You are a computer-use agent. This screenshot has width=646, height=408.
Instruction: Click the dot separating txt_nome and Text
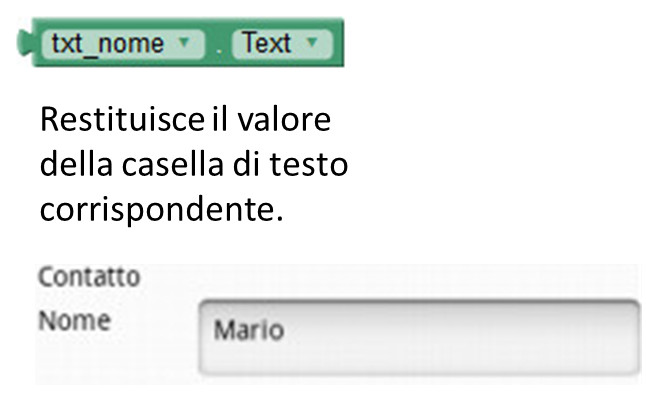pos(220,50)
